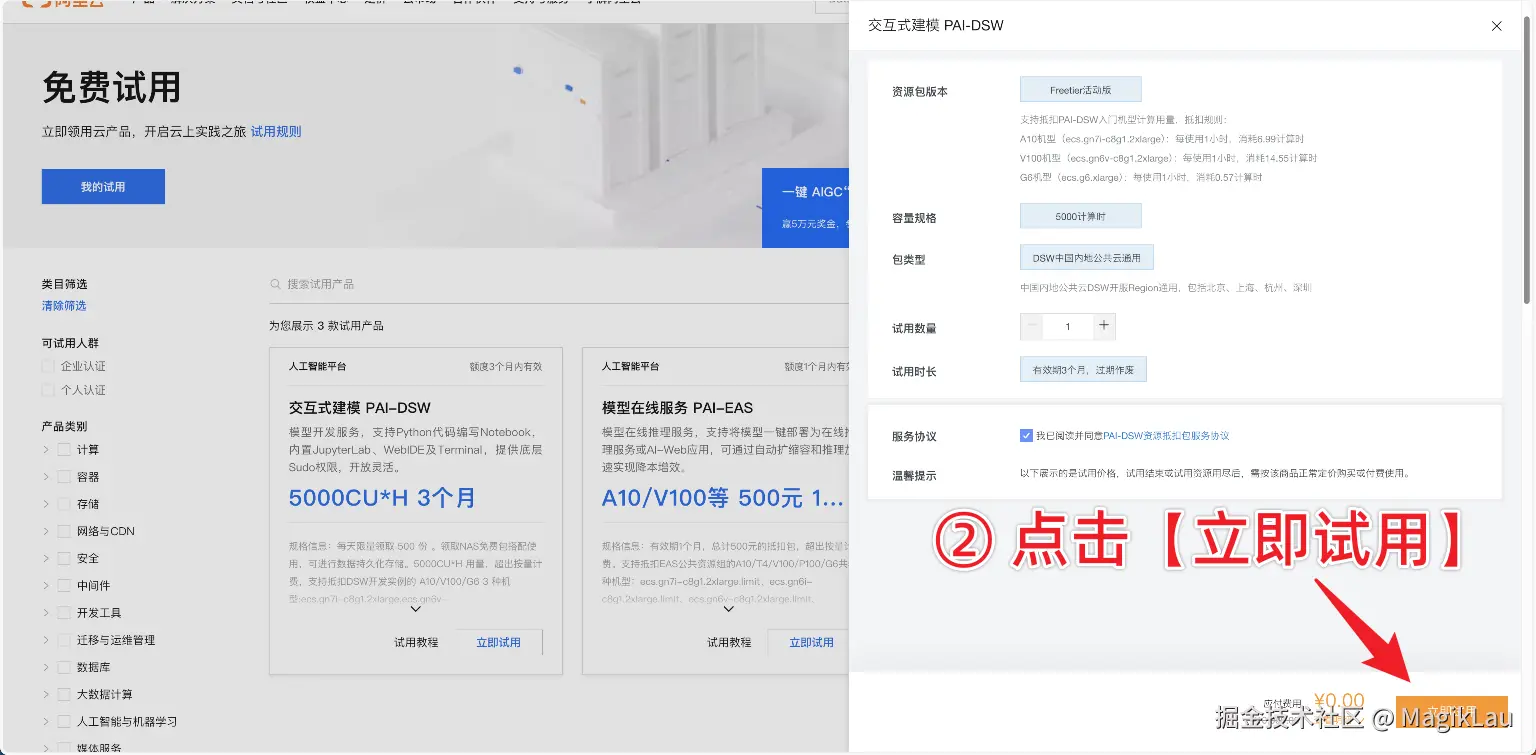Viewport: 1536px width, 755px height.
Task: Open 试用教程 on the PAI-DSW card
Action: pos(416,642)
